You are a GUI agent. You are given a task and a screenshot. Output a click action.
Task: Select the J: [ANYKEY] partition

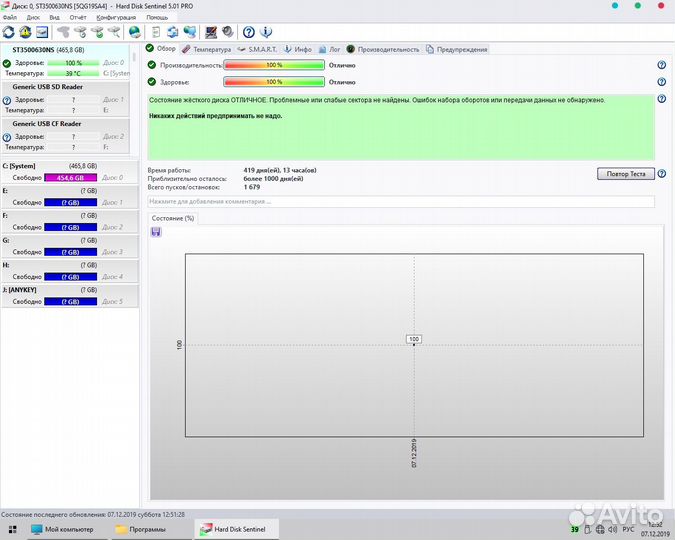pyautogui.click(x=69, y=295)
